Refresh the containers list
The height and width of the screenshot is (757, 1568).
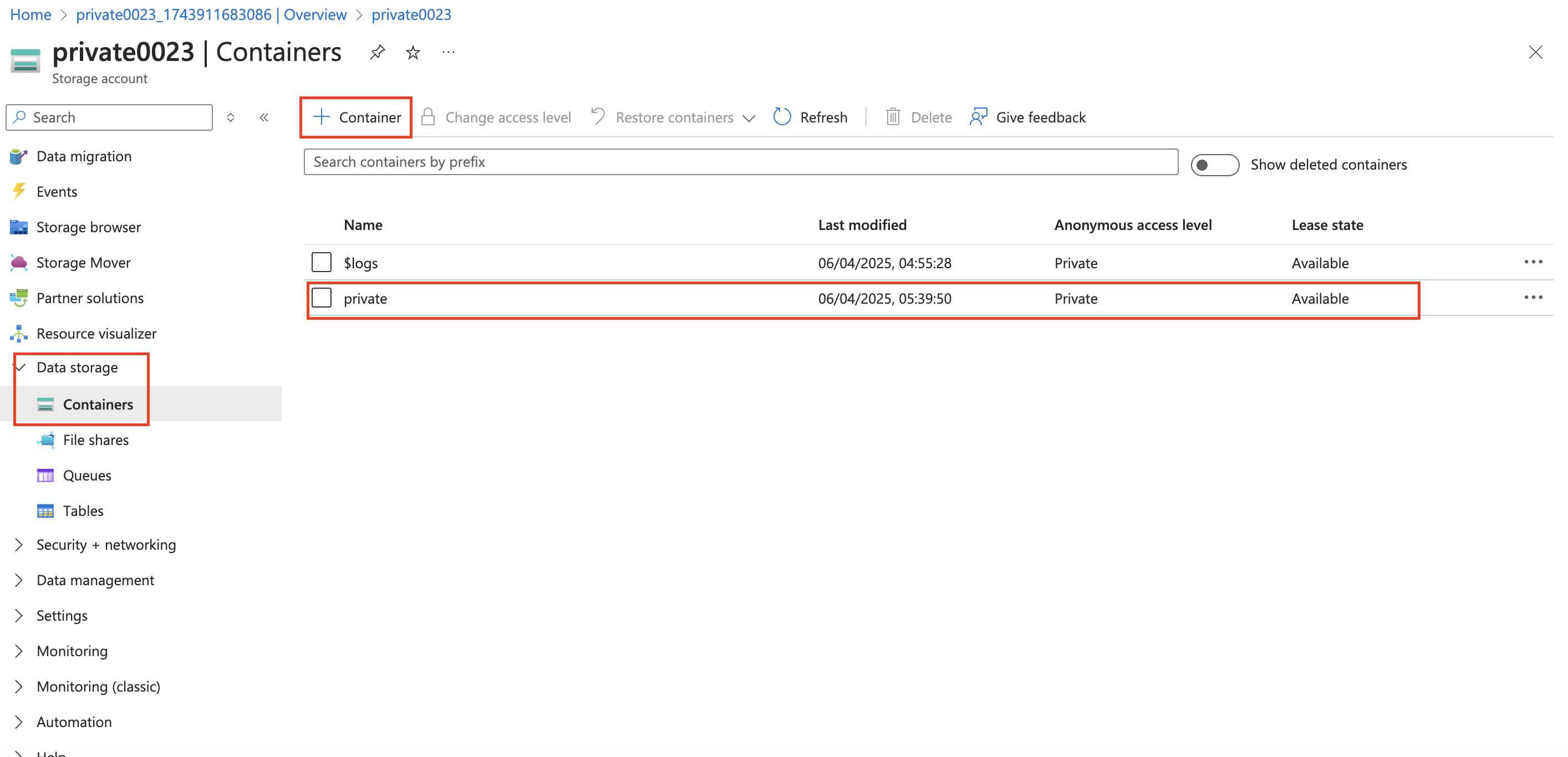point(810,117)
